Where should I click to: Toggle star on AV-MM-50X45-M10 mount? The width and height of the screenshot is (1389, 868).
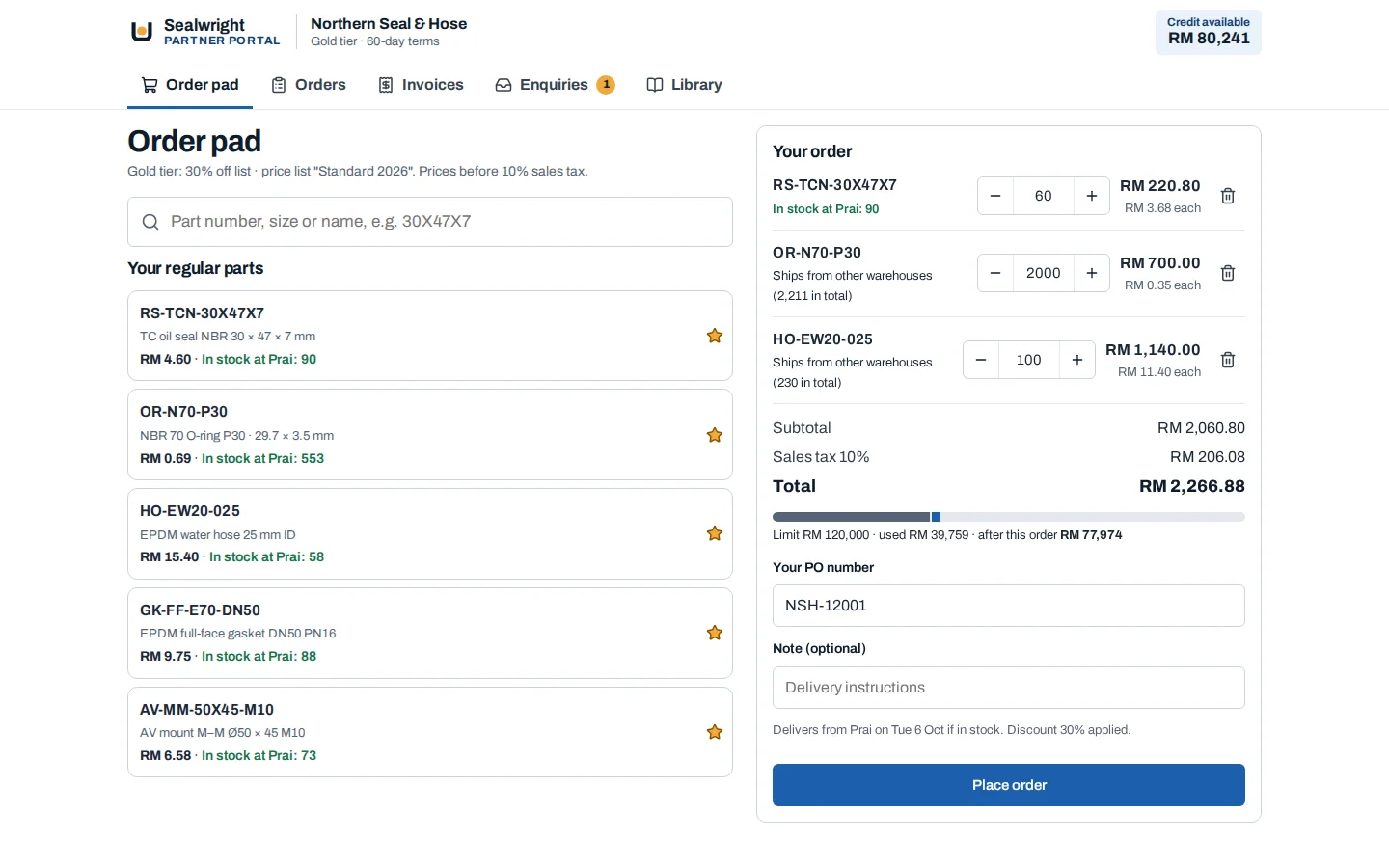[715, 732]
